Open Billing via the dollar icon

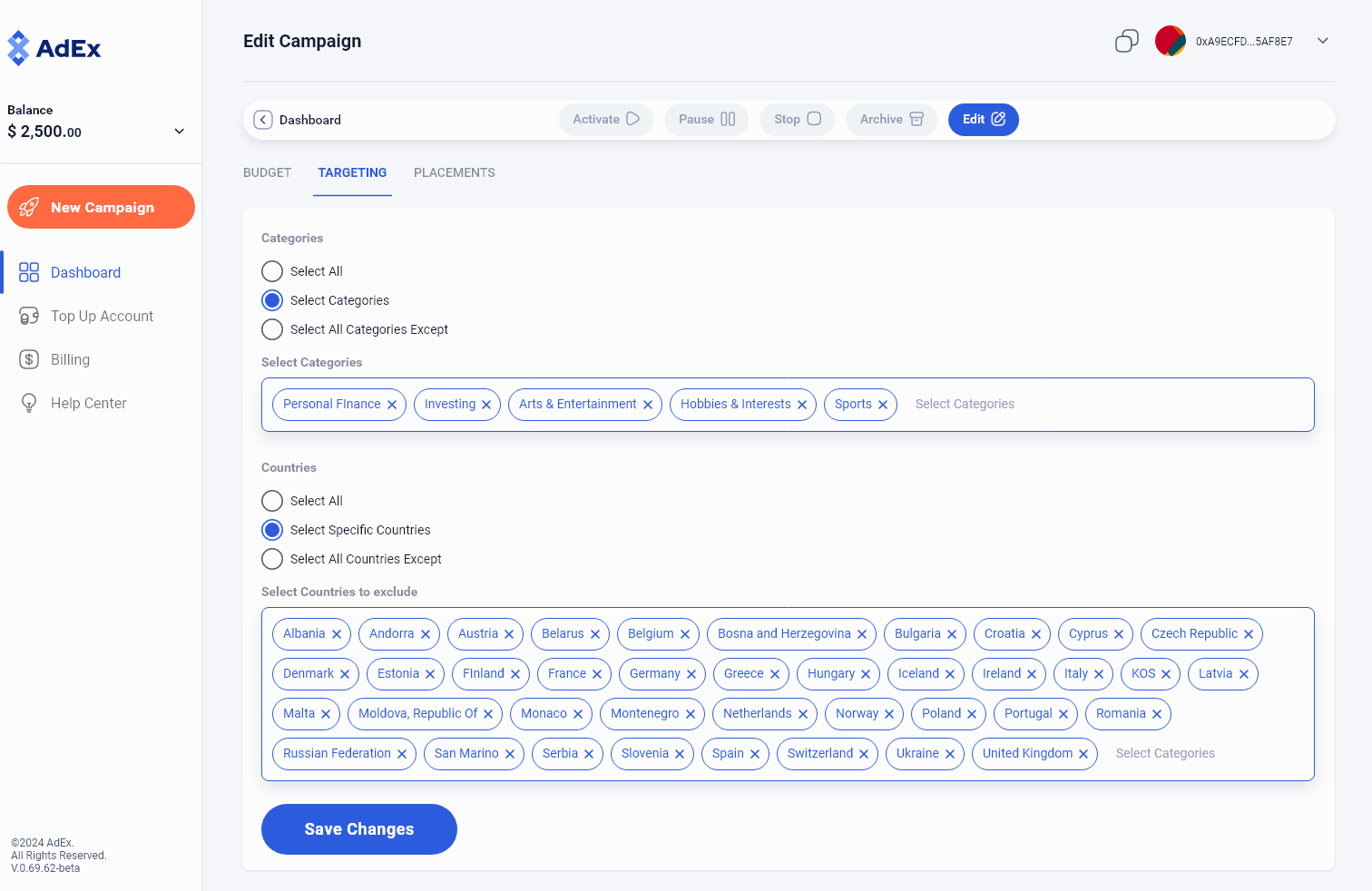click(x=28, y=358)
